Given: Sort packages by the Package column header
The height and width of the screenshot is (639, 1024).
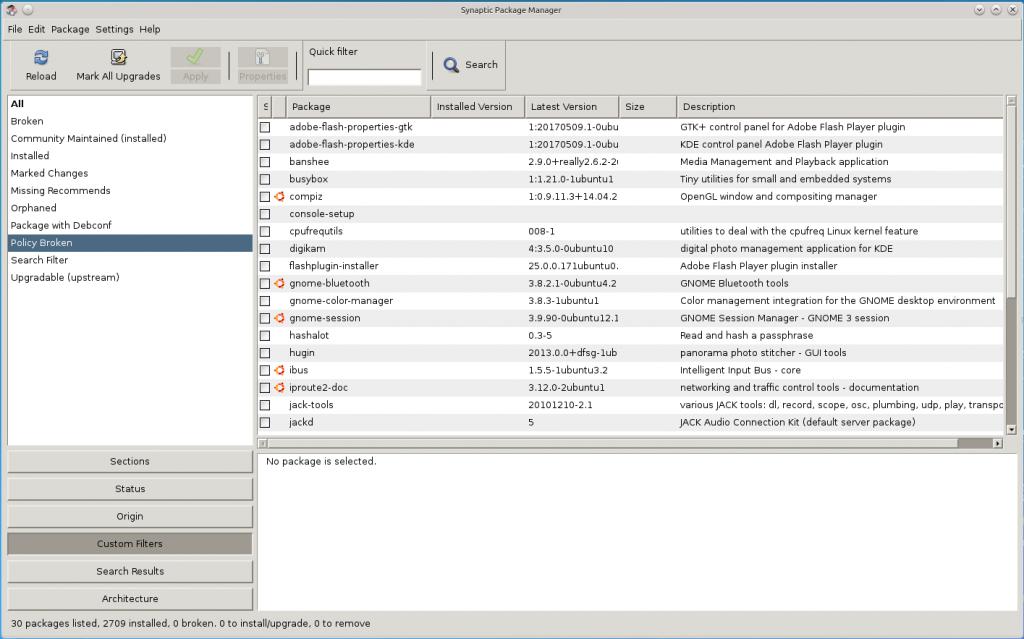Looking at the screenshot, I should [x=358, y=107].
